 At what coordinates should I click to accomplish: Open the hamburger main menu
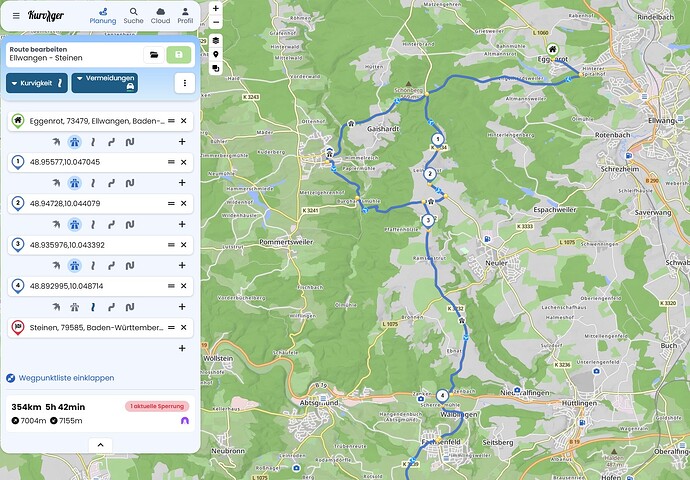16,16
